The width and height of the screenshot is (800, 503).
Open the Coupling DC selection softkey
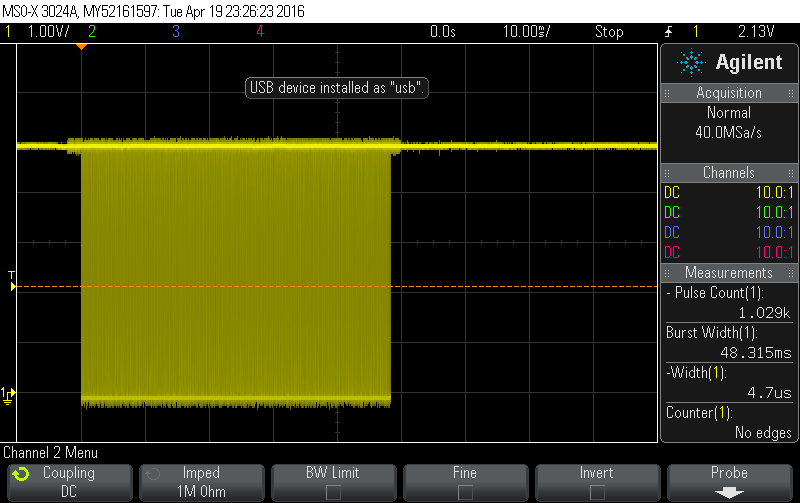click(x=68, y=481)
